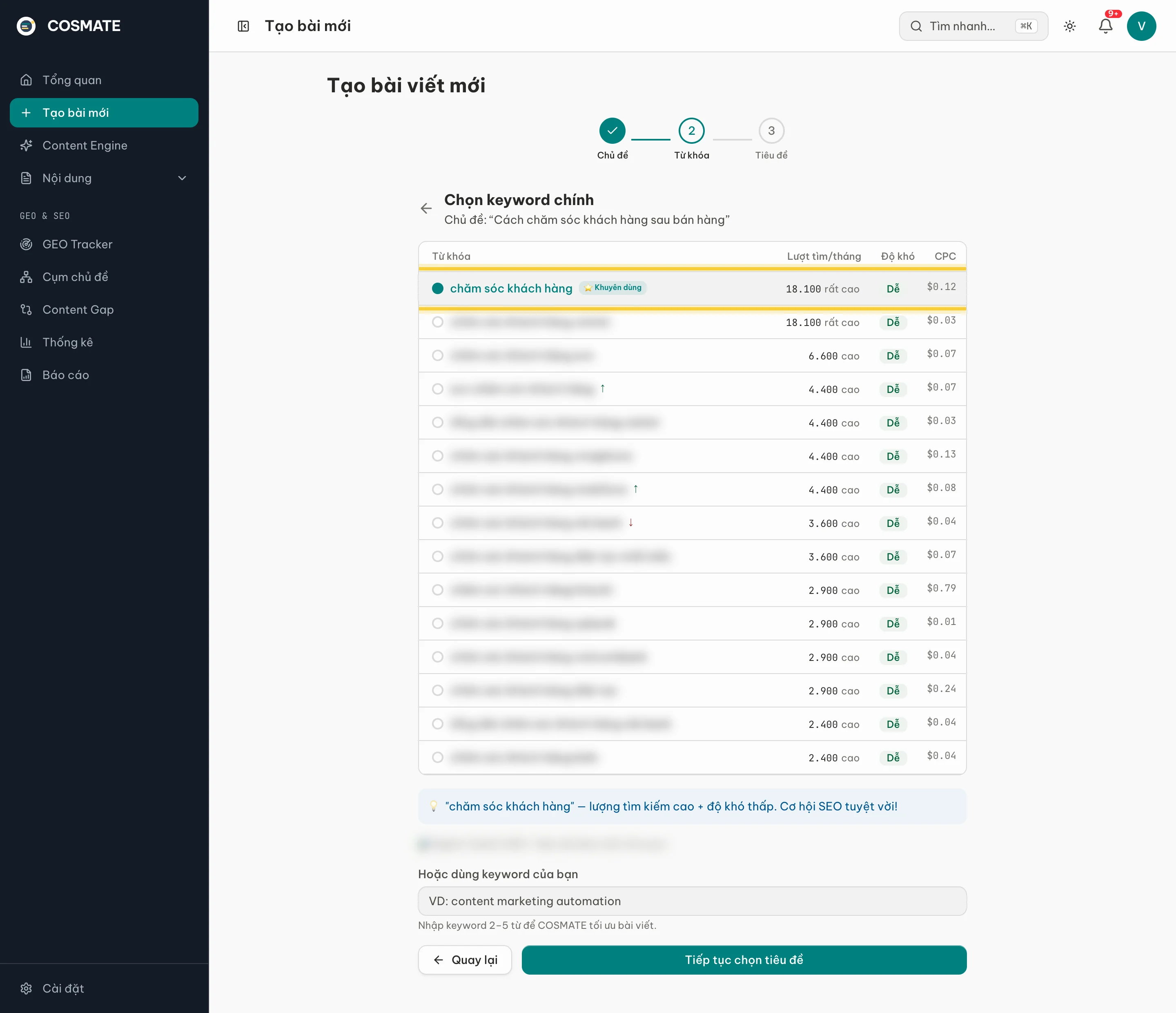Select radio of keyword with $0.79 CPC
This screenshot has height=1013, width=1176.
click(x=437, y=590)
